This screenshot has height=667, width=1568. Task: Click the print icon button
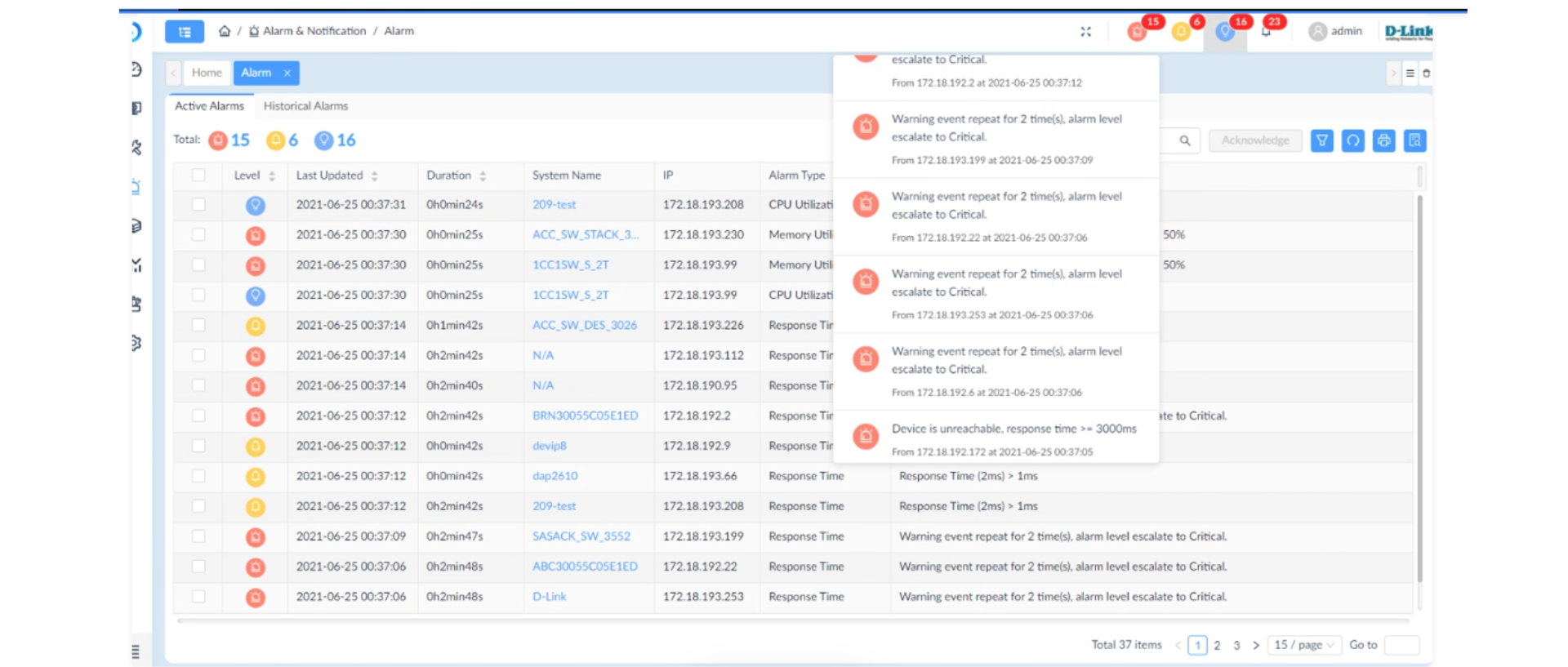pos(1383,140)
